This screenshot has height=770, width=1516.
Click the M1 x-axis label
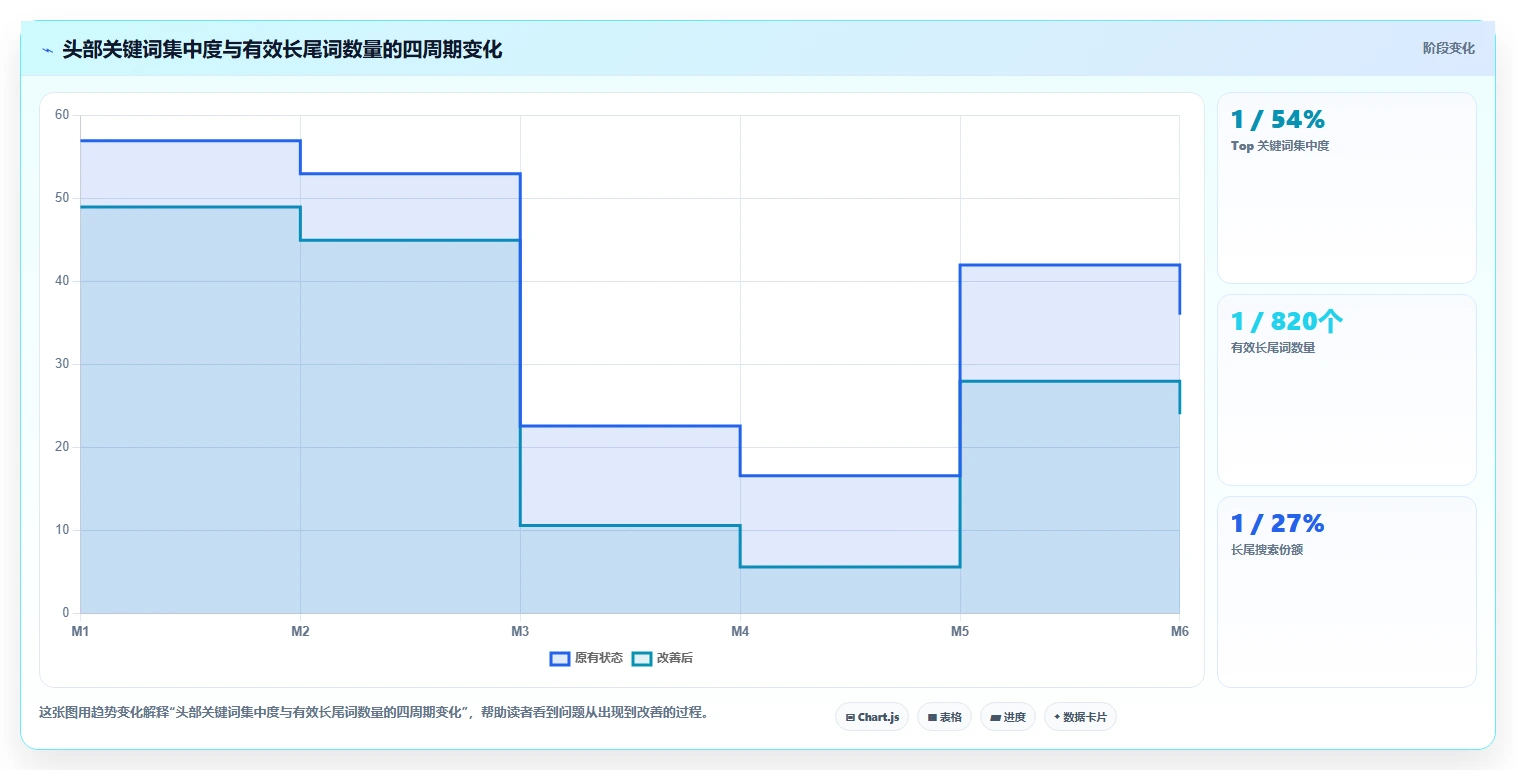pos(80,631)
